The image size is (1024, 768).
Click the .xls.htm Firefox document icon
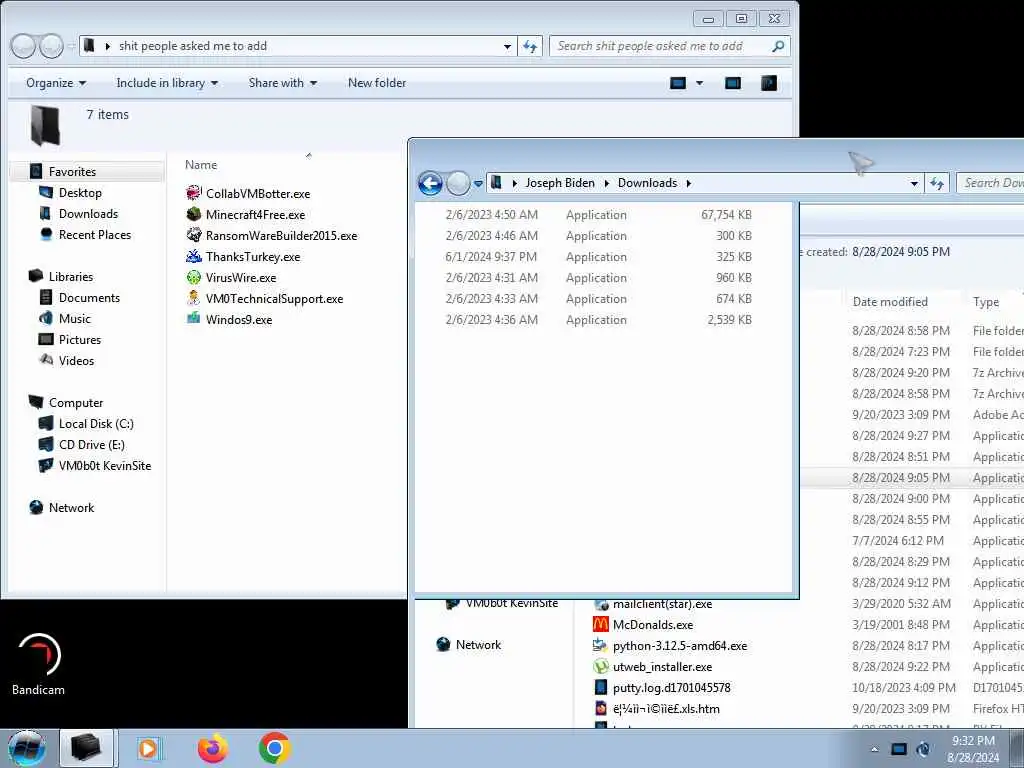(x=600, y=708)
